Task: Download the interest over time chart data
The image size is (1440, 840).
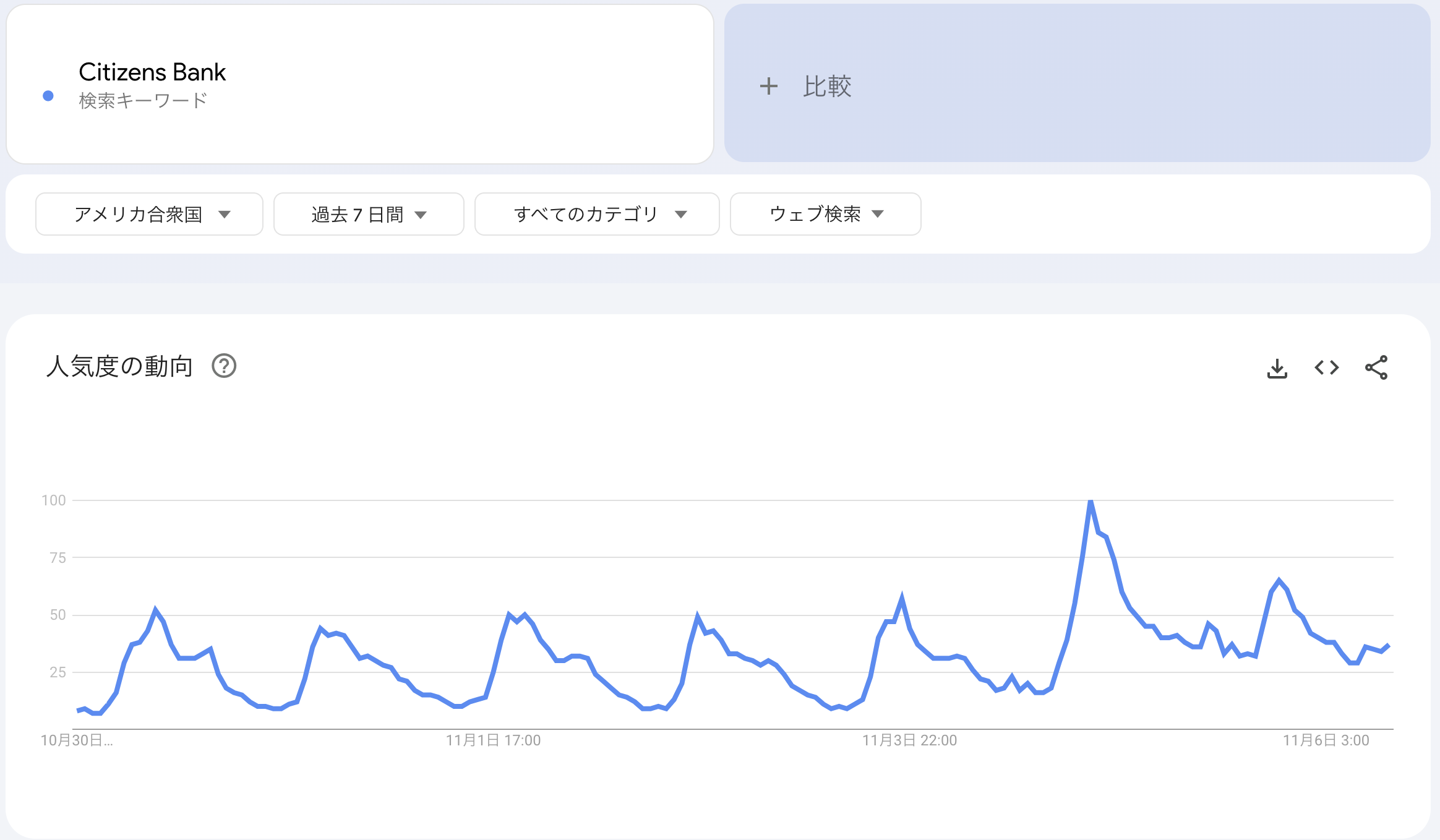Action: tap(1277, 368)
